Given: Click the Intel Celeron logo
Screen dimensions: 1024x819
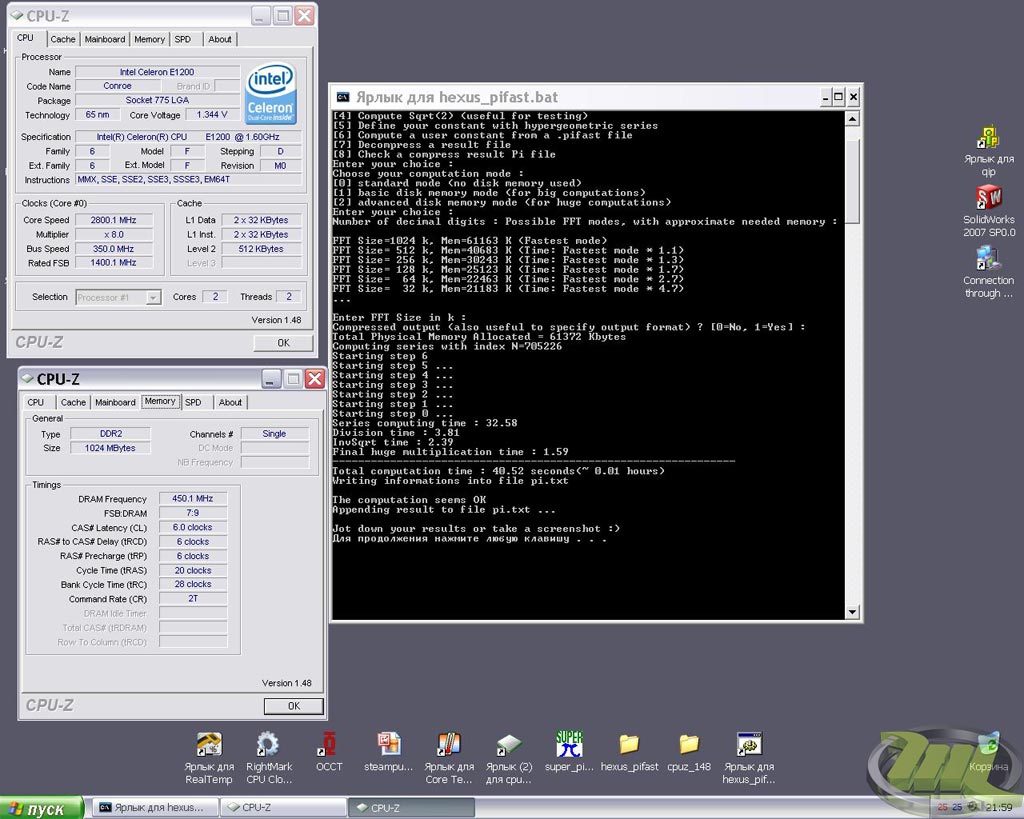Looking at the screenshot, I should pos(271,93).
